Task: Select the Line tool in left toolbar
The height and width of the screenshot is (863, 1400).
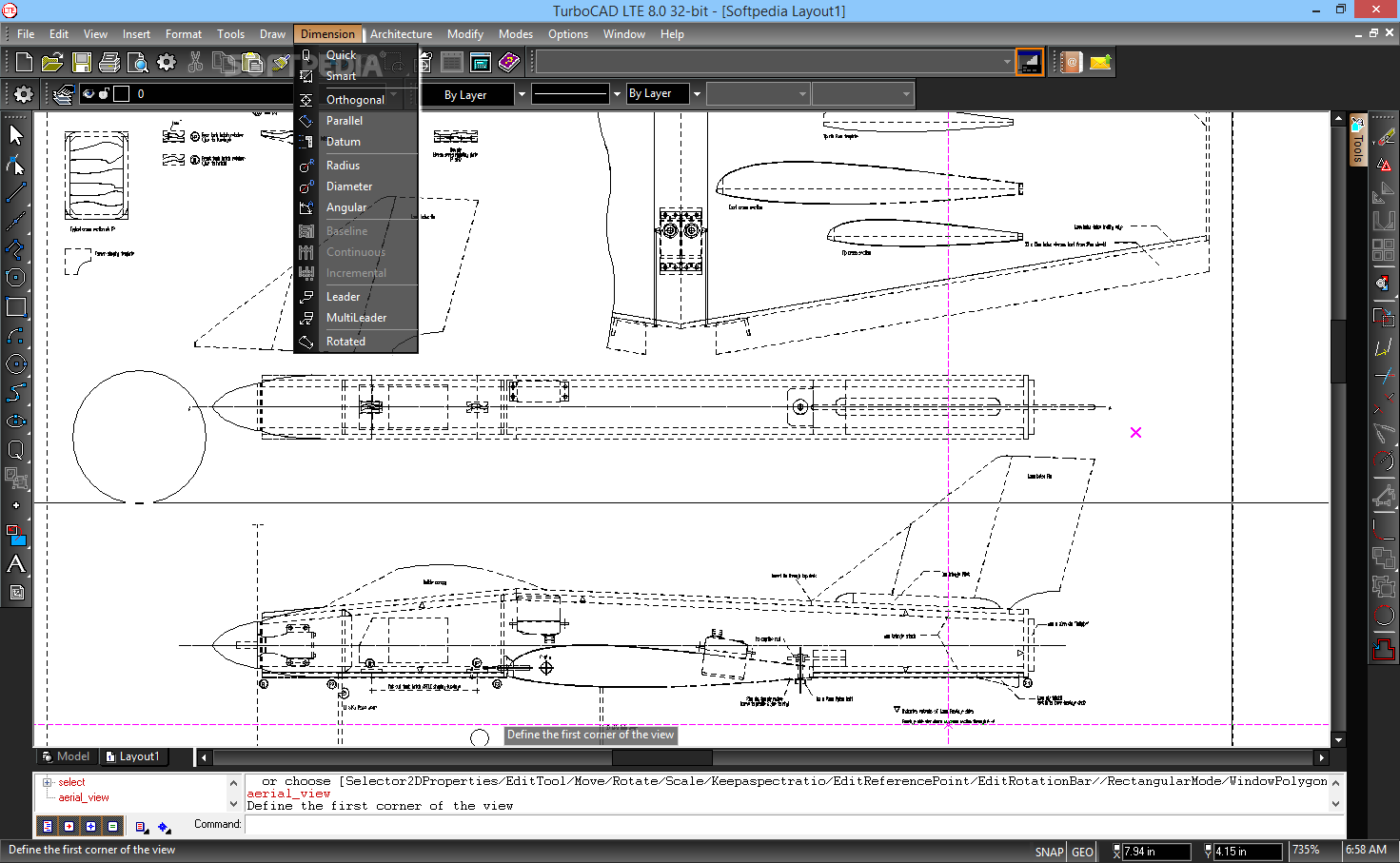Action: click(16, 192)
